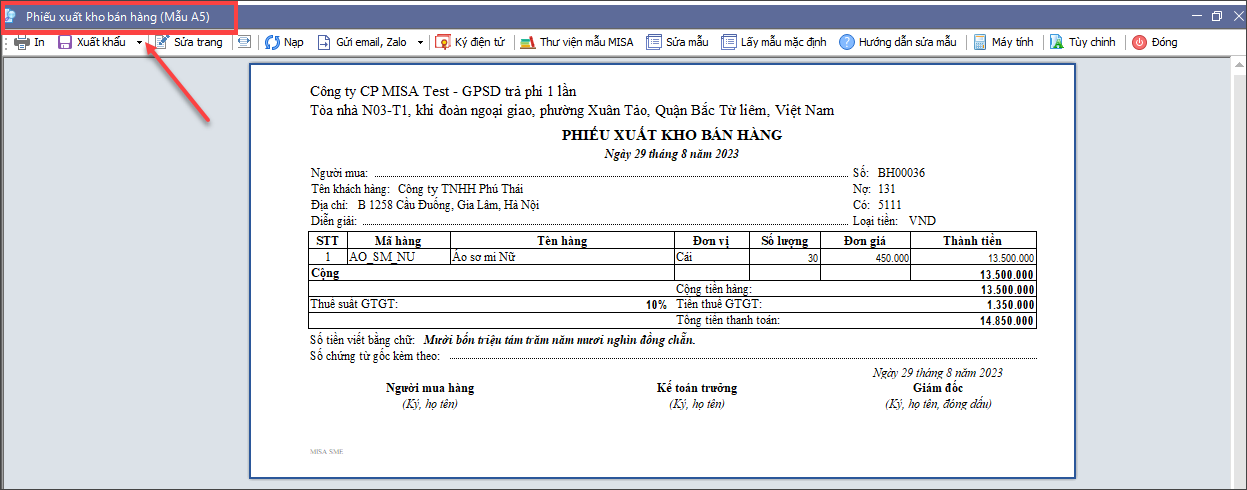The image size is (1247, 490).
Task: Click the Sửa mẫu template icon
Action: click(654, 43)
